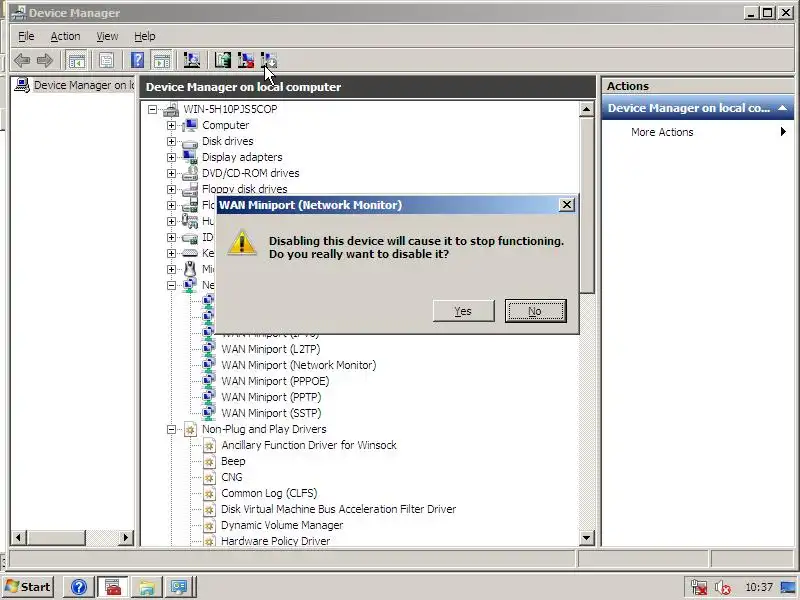Screen dimensions: 800x600
Task: Collapse the WIN-5H10PJS5COP root node
Action: pyautogui.click(x=152, y=109)
